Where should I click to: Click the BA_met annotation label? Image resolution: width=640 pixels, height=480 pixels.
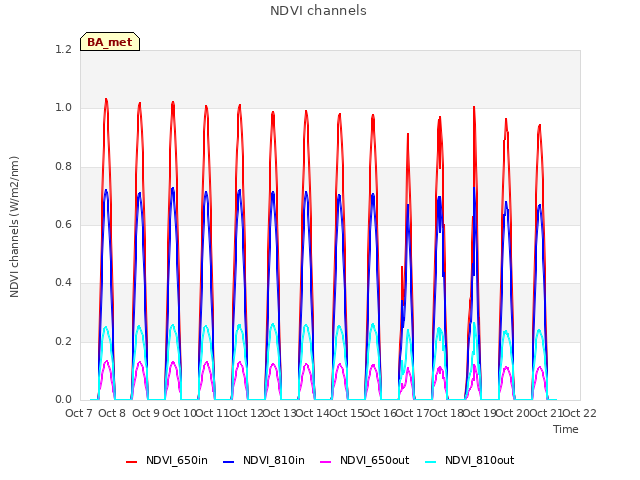pos(110,42)
